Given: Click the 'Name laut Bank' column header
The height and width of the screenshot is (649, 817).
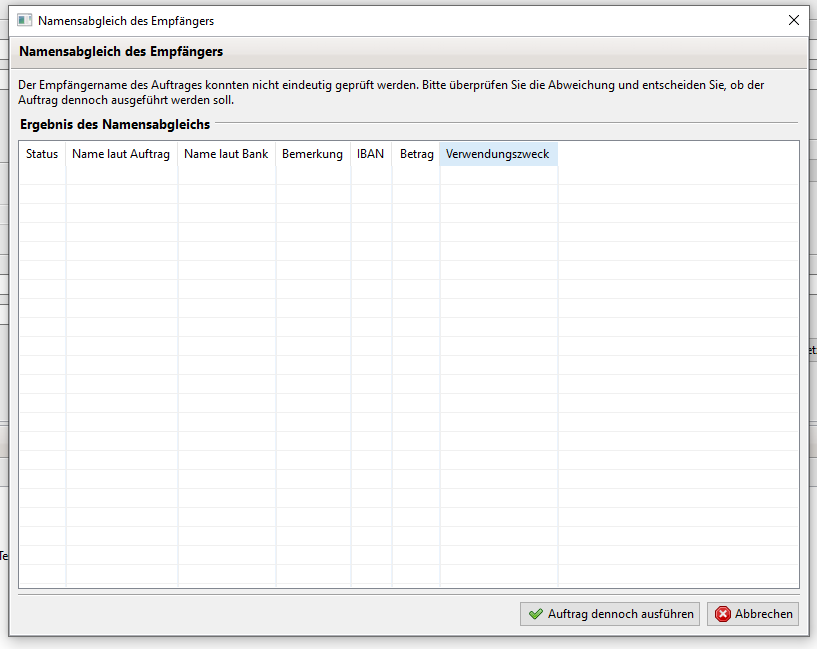Looking at the screenshot, I should (226, 154).
